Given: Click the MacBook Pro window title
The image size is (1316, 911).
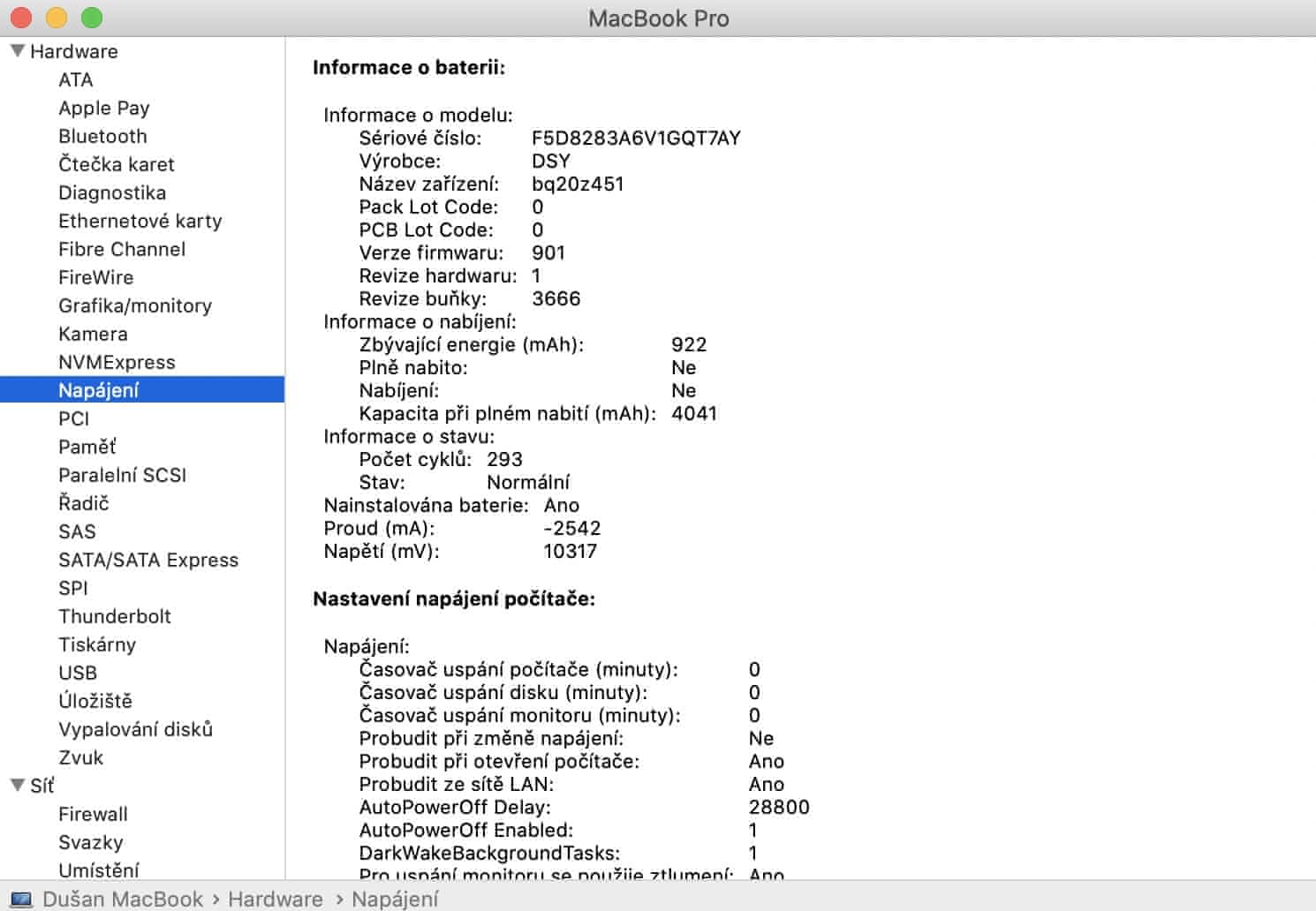Looking at the screenshot, I should click(x=659, y=19).
